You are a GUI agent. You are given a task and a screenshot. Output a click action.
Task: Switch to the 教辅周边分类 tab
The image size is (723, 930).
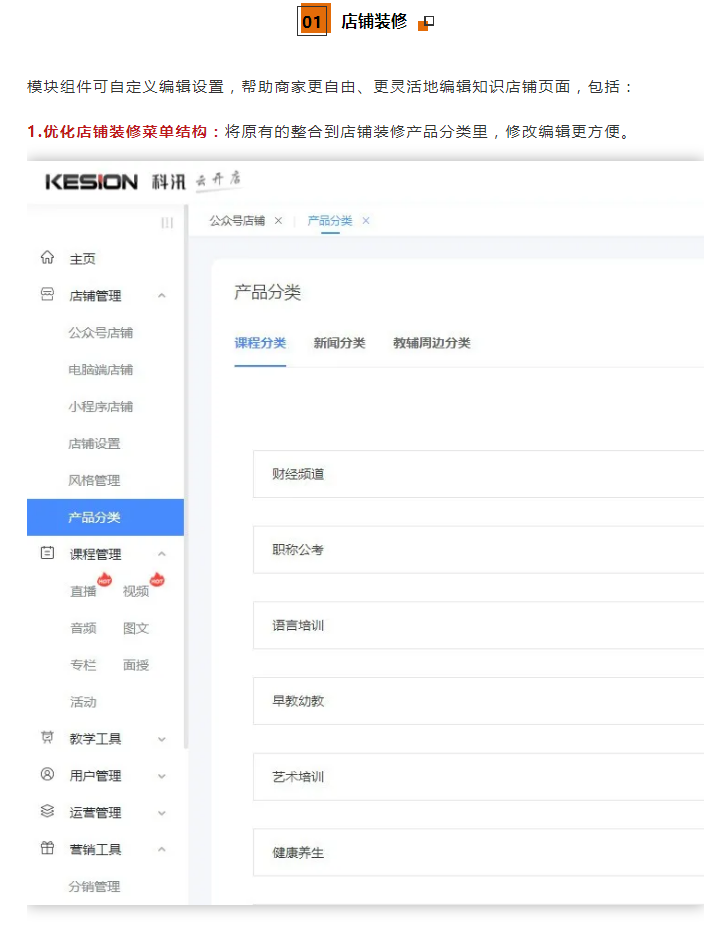[431, 343]
